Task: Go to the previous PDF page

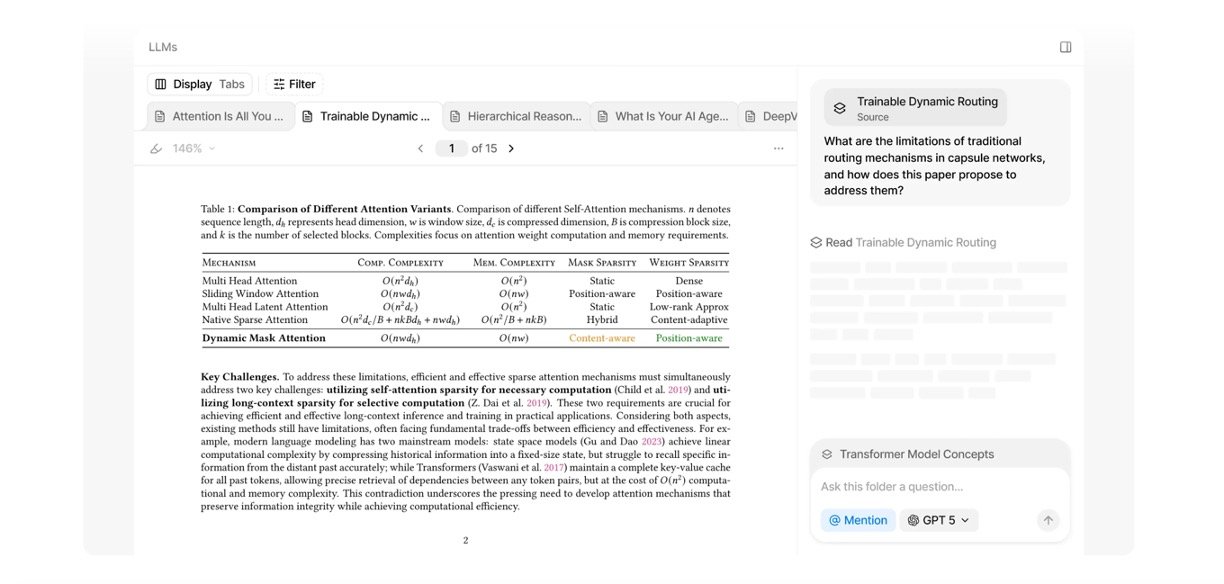Action: point(421,148)
